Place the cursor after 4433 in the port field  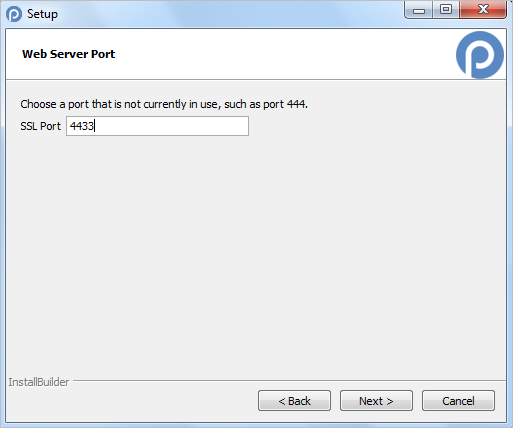95,126
